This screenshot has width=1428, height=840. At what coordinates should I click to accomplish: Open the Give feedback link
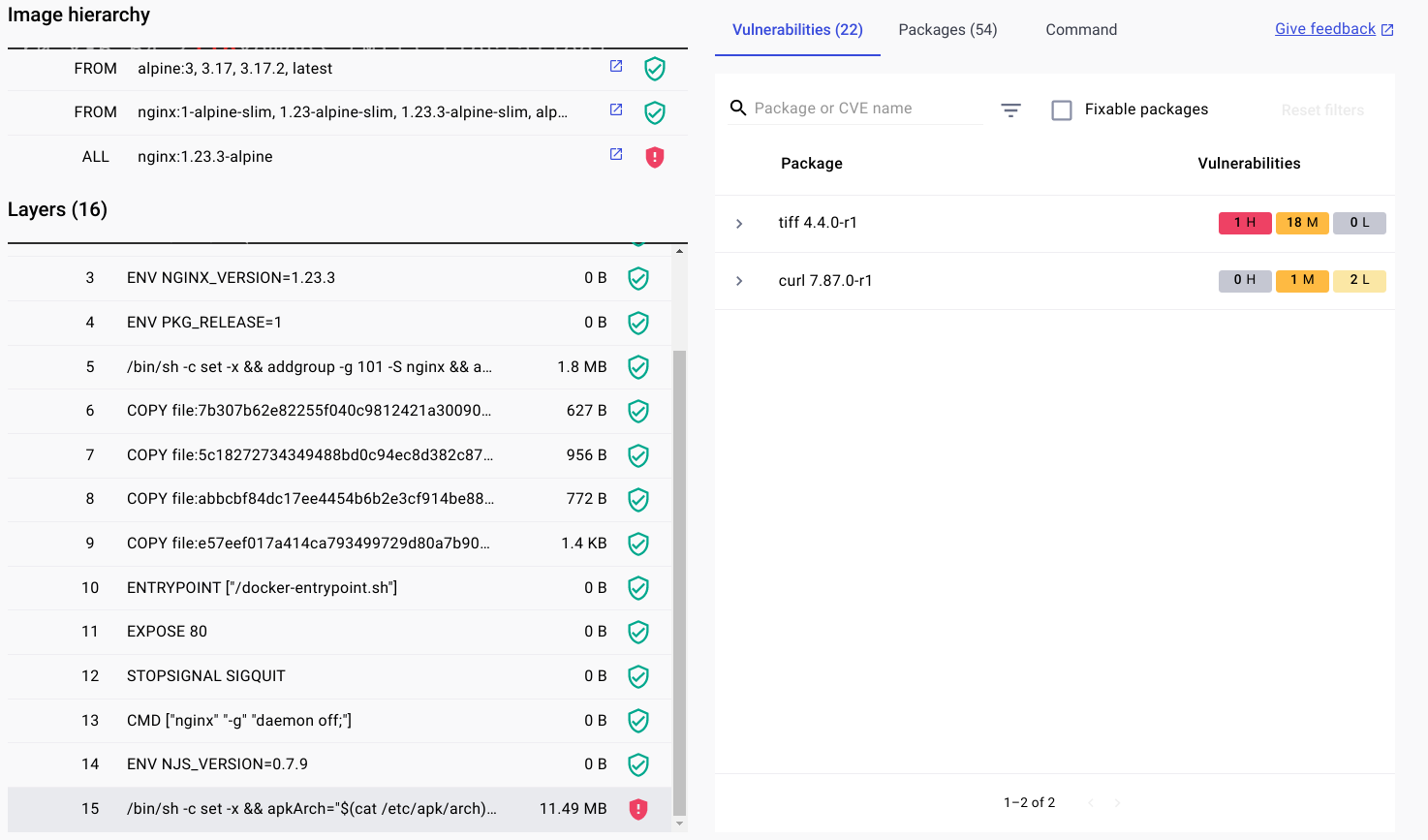1334,29
